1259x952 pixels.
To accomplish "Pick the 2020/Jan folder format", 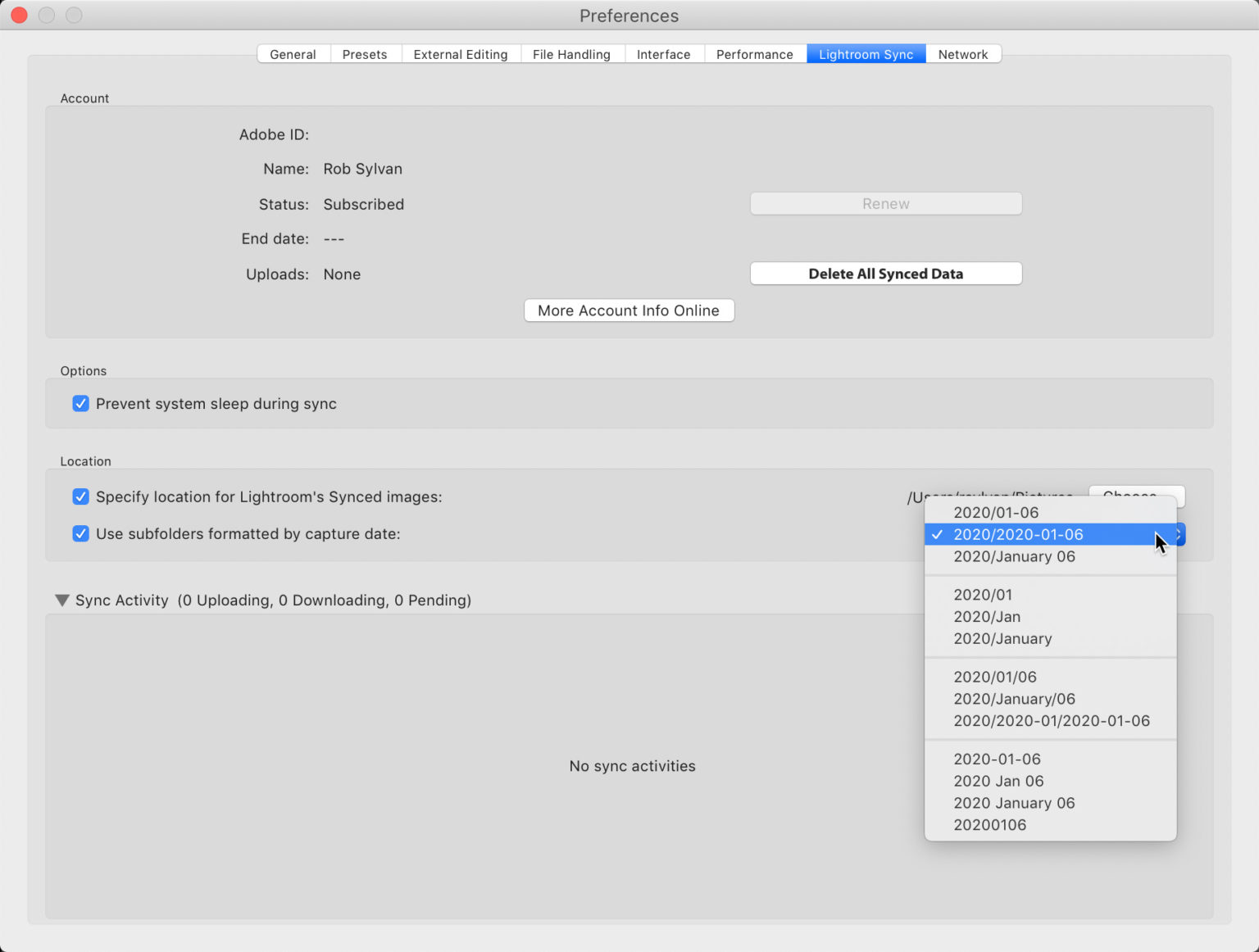I will [987, 617].
